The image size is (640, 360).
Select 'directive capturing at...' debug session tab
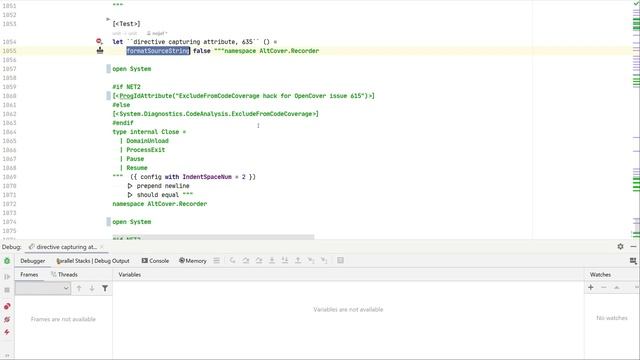(63, 247)
